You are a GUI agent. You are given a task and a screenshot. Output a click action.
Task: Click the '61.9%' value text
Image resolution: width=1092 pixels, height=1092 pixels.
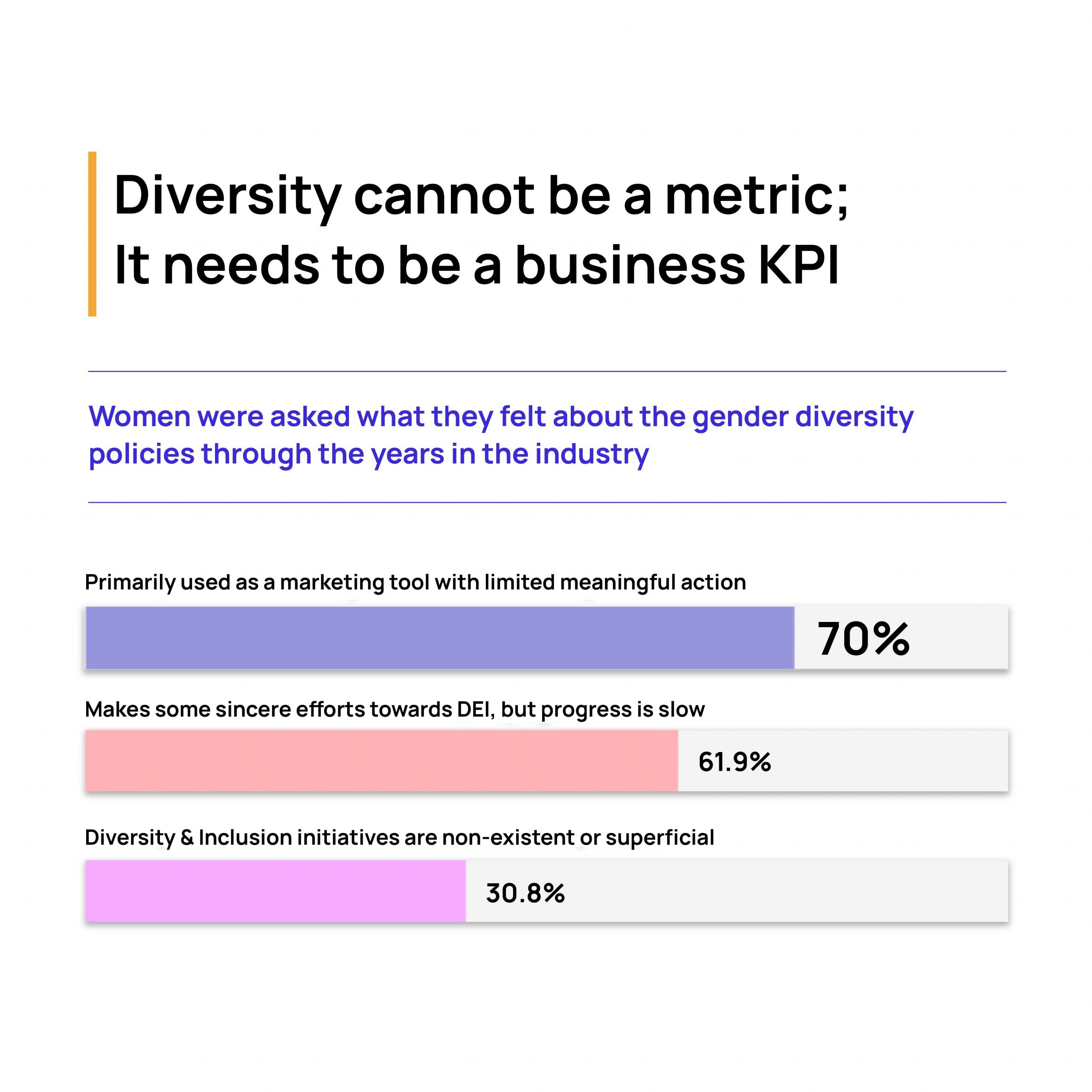click(x=734, y=762)
